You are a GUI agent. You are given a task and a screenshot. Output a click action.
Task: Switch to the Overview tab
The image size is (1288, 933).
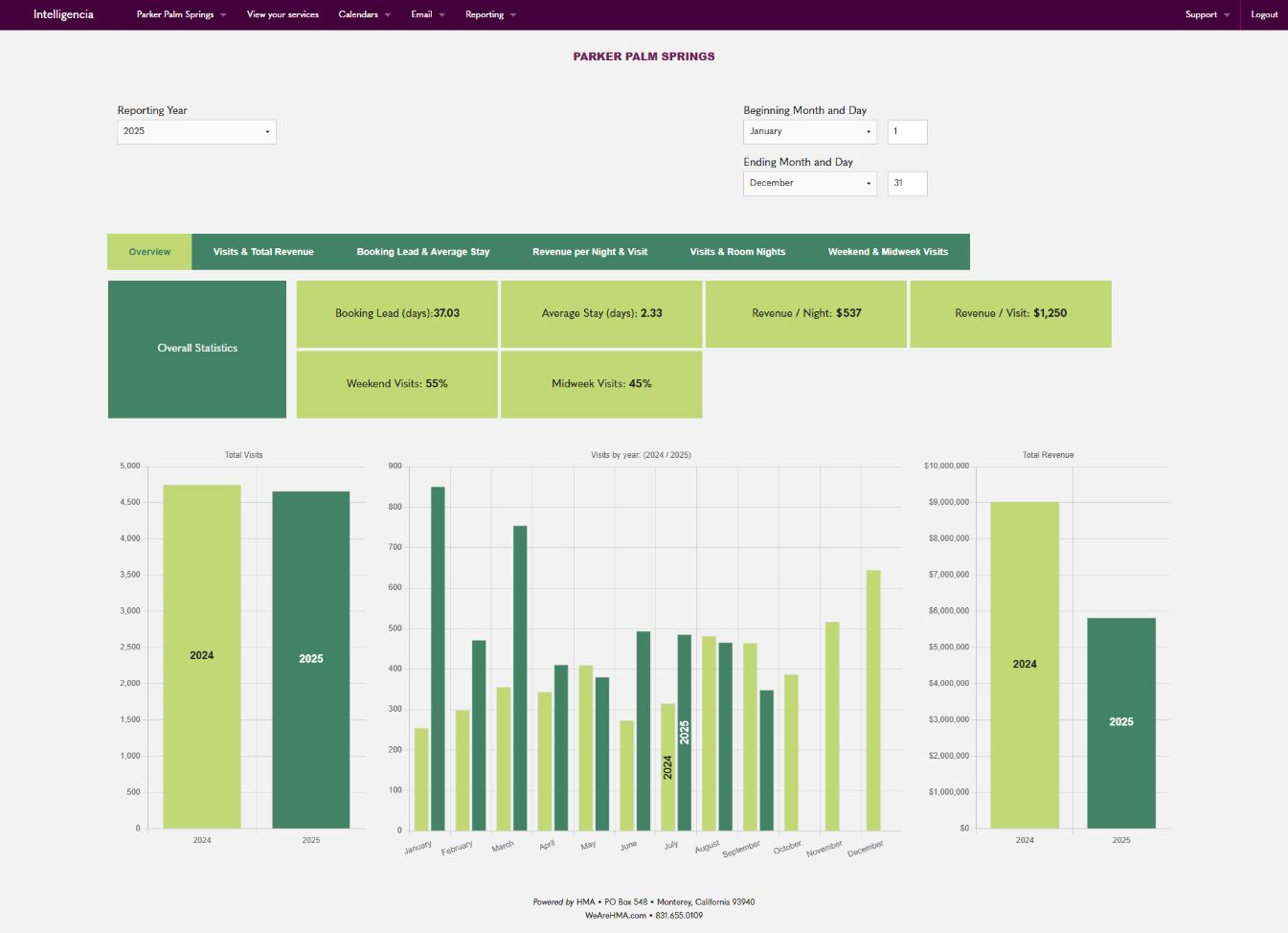click(x=149, y=252)
